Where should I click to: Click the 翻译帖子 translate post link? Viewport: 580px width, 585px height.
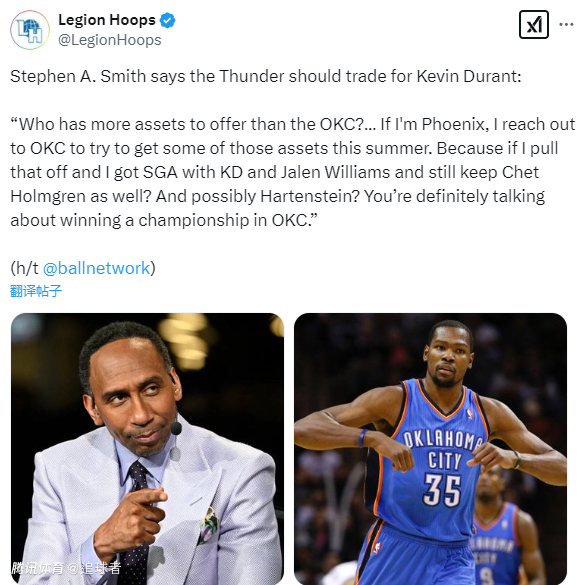tap(36, 291)
